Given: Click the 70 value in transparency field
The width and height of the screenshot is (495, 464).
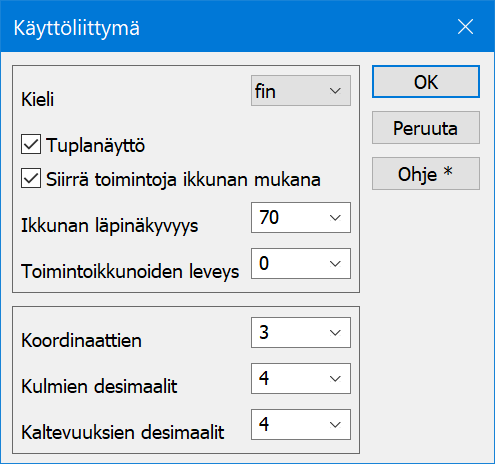Looking at the screenshot, I should coord(269,217).
